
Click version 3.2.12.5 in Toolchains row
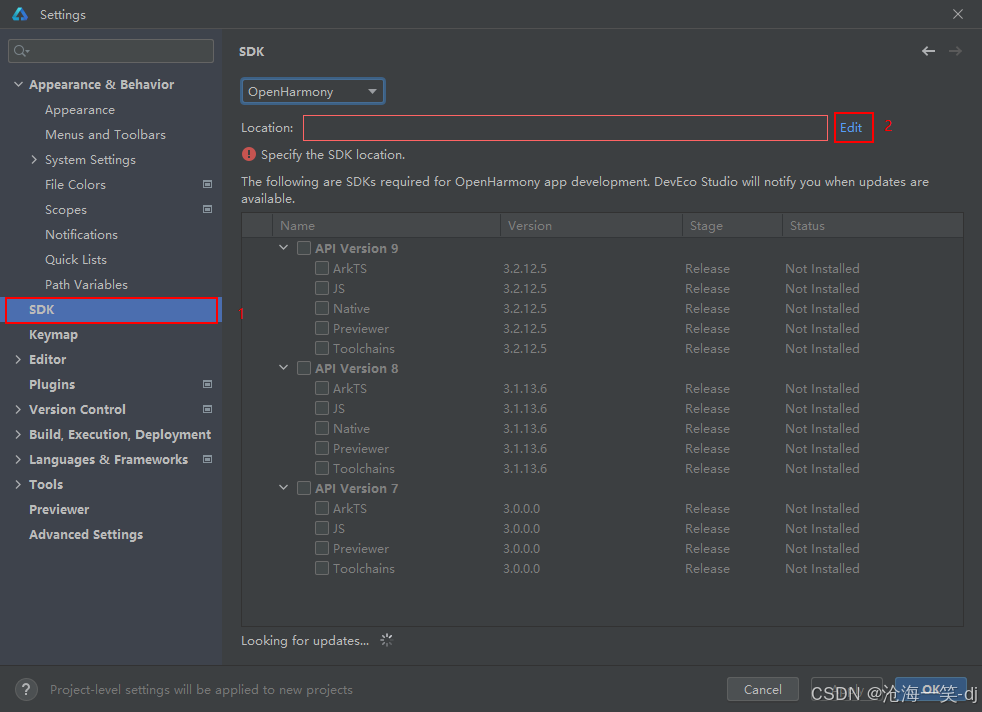click(525, 348)
